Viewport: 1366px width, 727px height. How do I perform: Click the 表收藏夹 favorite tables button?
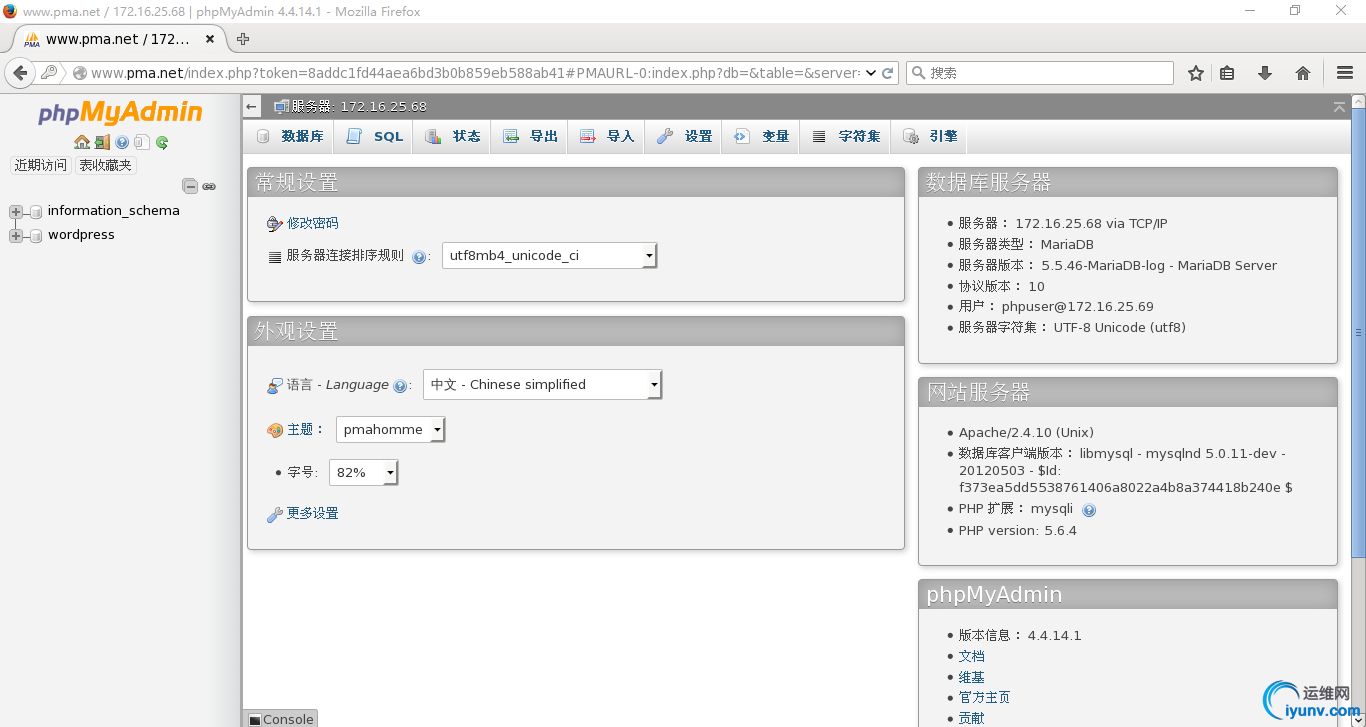[x=106, y=166]
